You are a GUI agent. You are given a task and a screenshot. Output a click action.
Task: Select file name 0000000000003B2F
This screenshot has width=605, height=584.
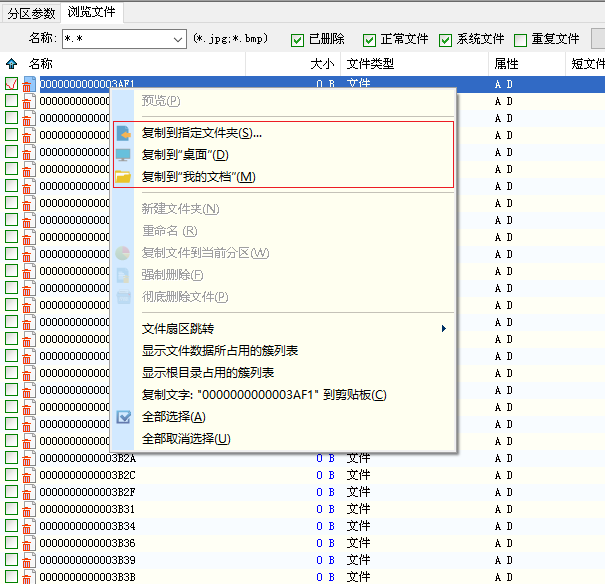coord(88,492)
